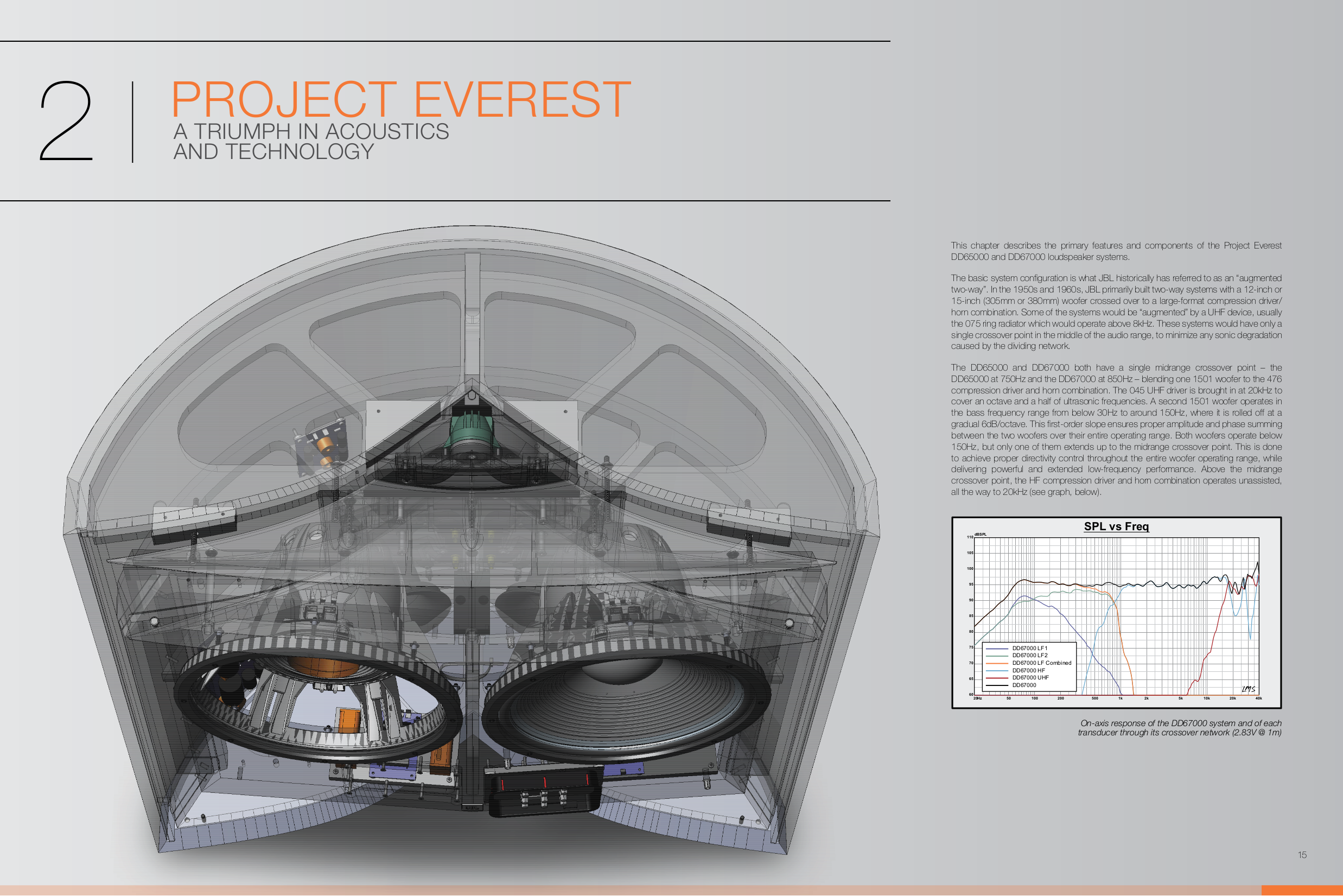Click the dBSPL axis label on graph

(981, 534)
